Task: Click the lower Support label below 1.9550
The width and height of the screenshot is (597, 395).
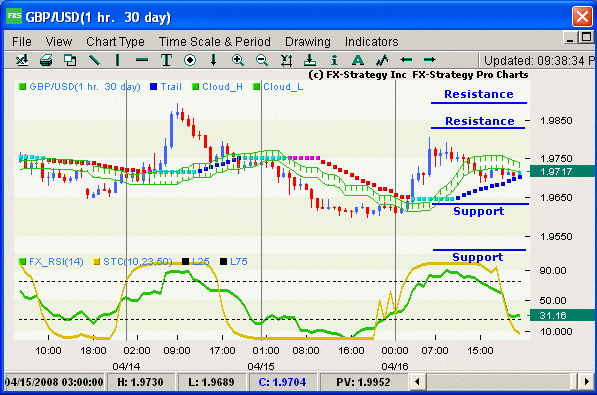Action: tap(477, 257)
